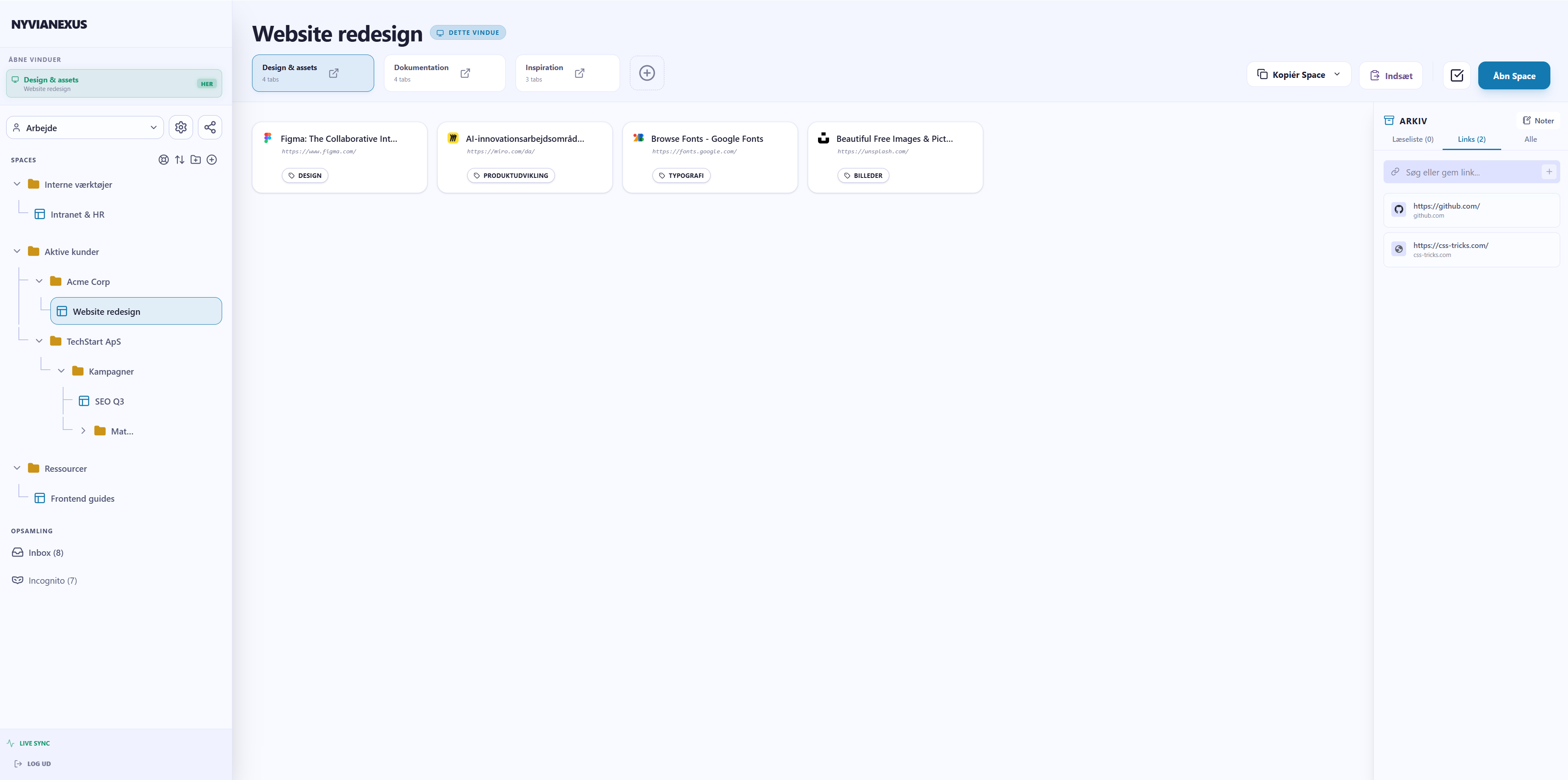This screenshot has width=1568, height=780.
Task: Open the Arbejde profile selector
Action: click(84, 127)
